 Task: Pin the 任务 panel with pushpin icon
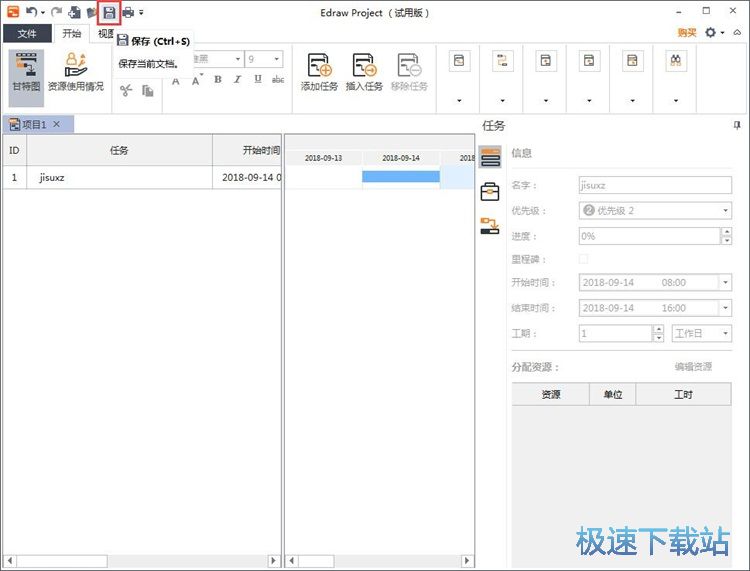737,126
